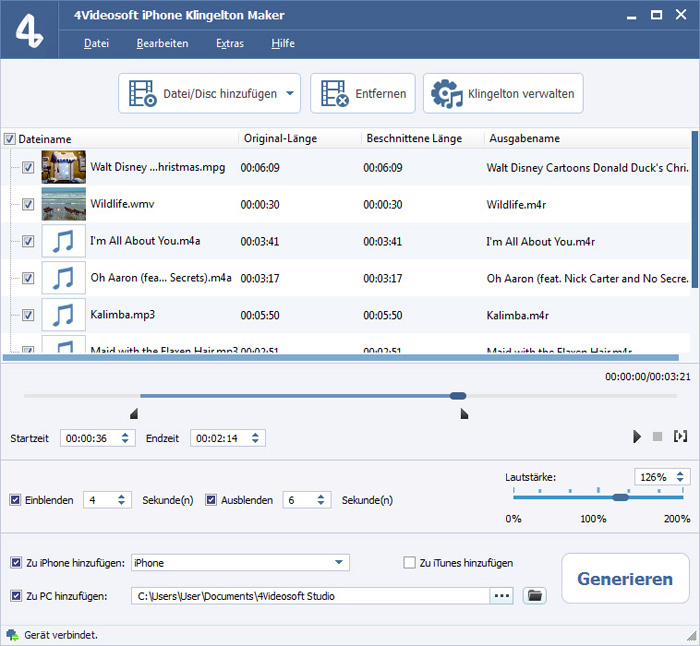The image size is (700, 646).
Task: Toggle the Dateiname select-all checkbox
Action: point(10,139)
